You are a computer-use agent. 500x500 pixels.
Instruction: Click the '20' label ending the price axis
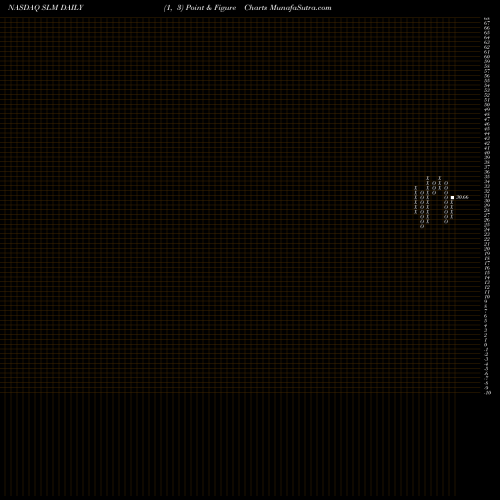tap(489, 393)
